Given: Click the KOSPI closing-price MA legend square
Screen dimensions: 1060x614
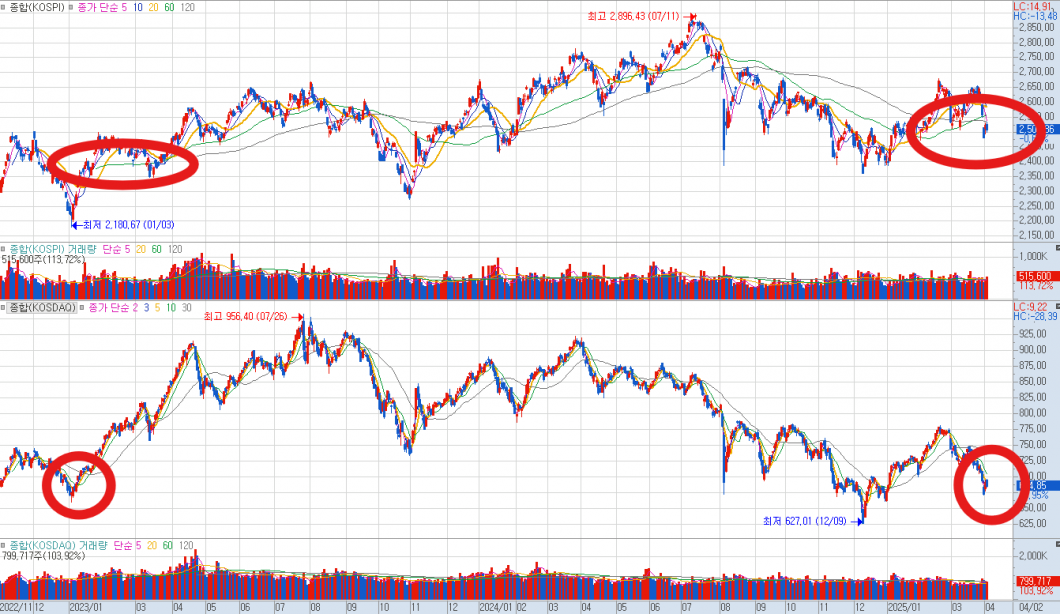Looking at the screenshot, I should coord(72,6).
